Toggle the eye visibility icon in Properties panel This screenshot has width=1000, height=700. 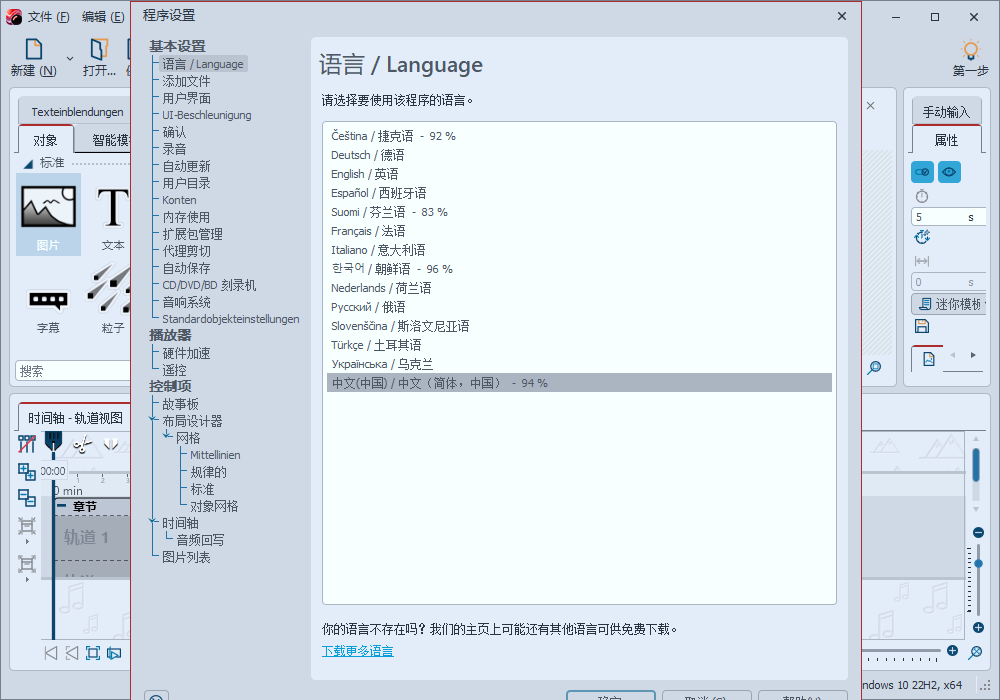pos(949,171)
